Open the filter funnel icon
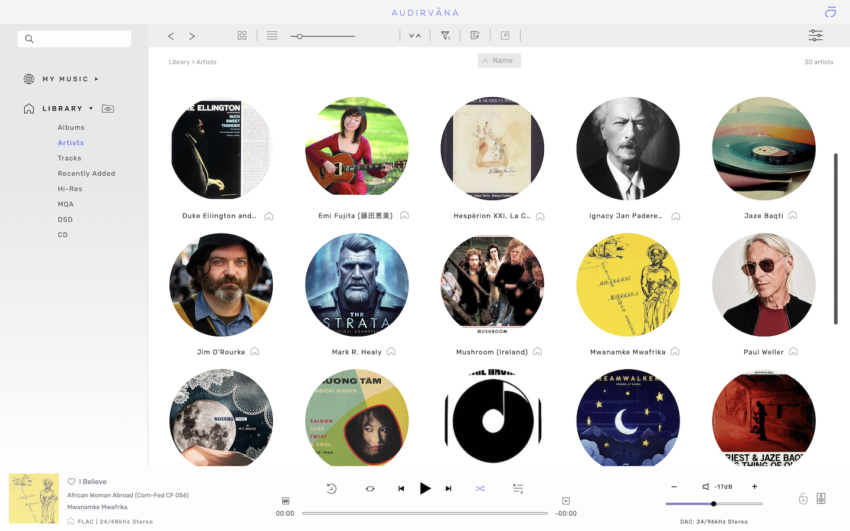850x531 pixels. point(445,35)
